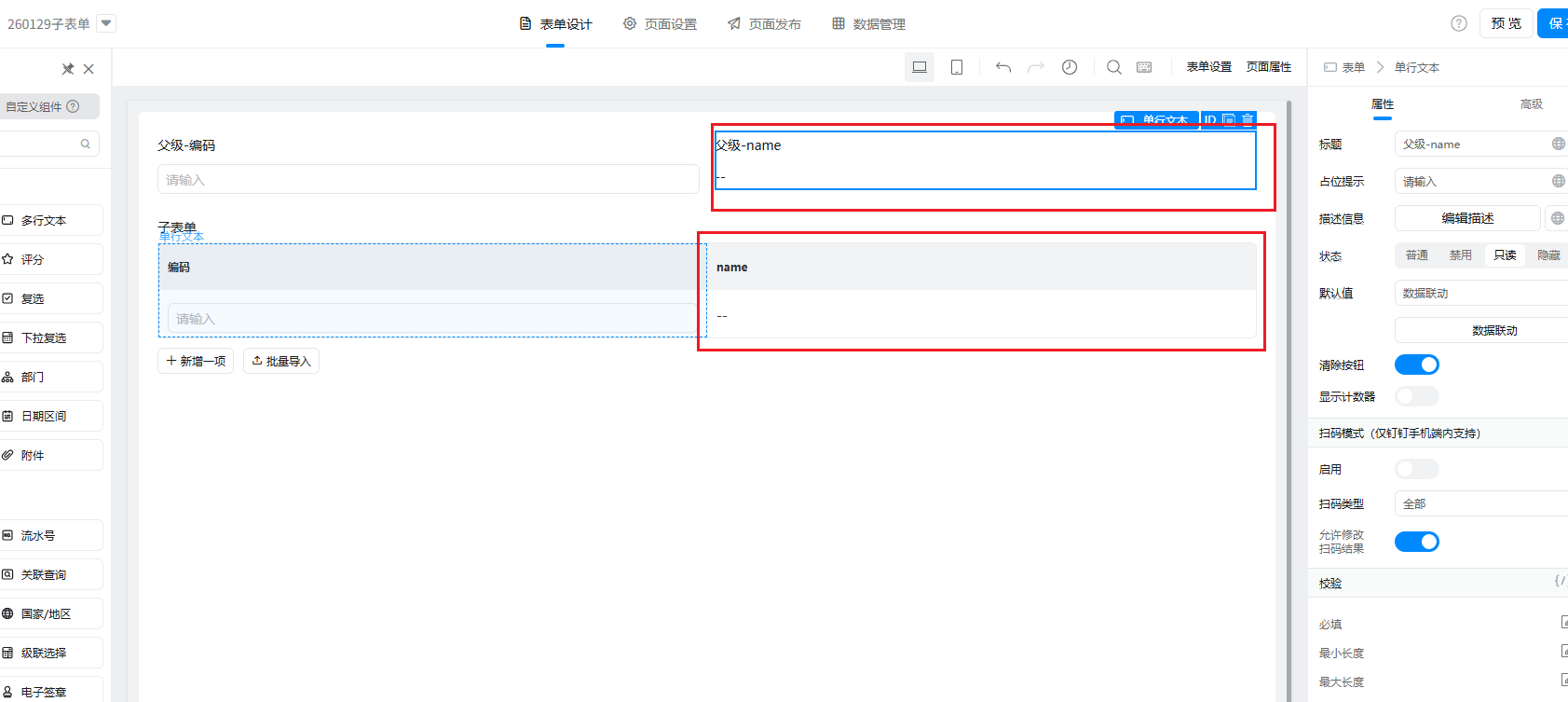Open 表单设置 form settings

click(x=1209, y=67)
